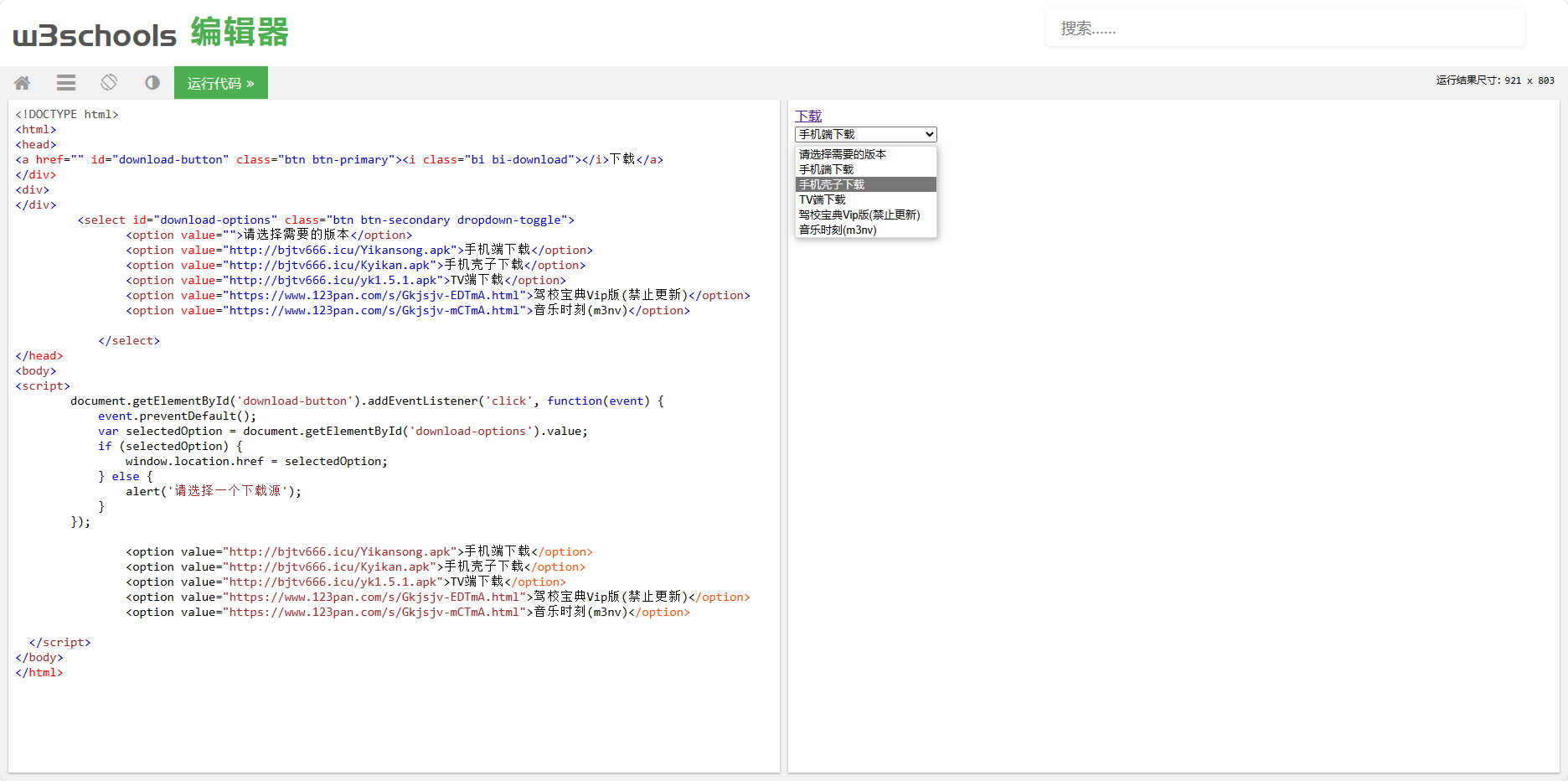Click the event.preventDefault(); code line
The width and height of the screenshot is (1568, 781).
point(178,416)
